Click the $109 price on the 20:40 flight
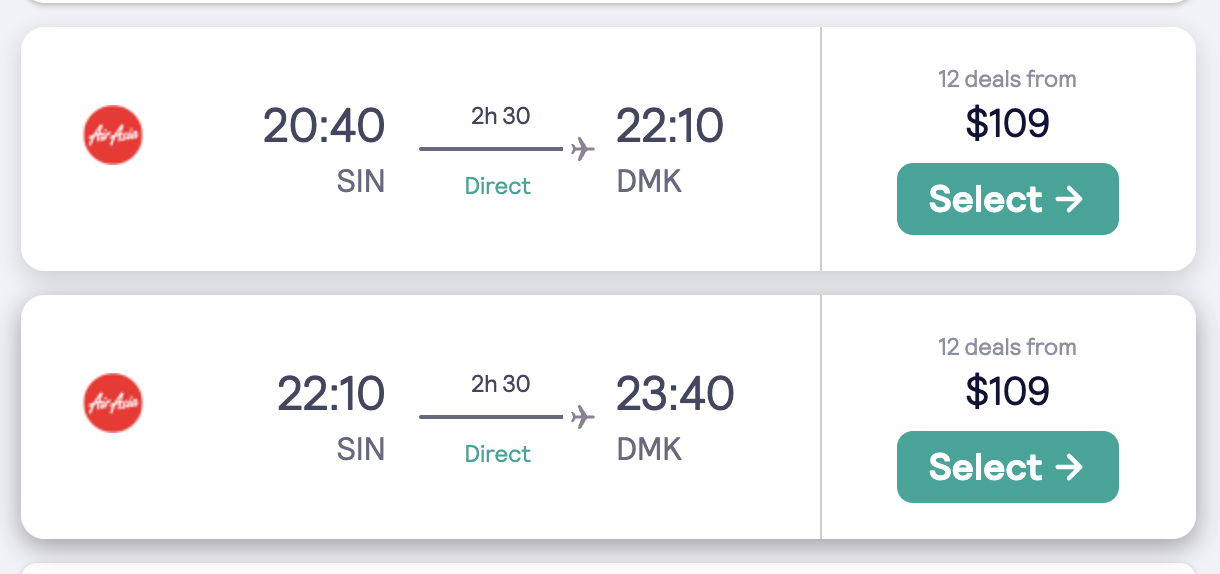1220x574 pixels. click(x=1007, y=122)
